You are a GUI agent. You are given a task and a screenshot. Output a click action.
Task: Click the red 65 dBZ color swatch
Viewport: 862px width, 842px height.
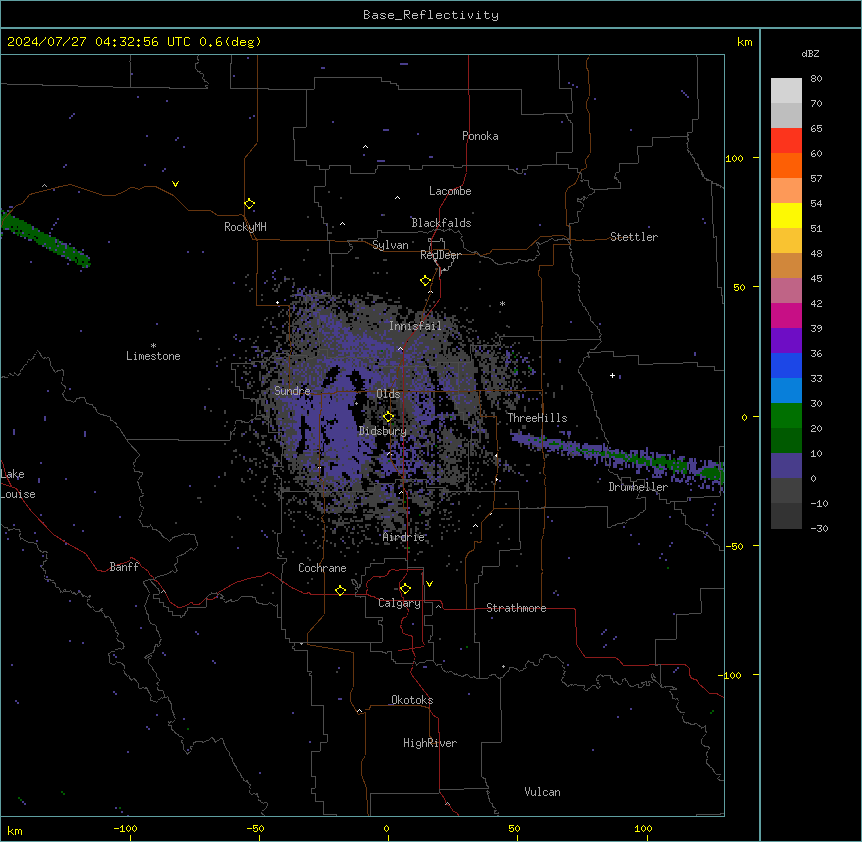pos(786,140)
